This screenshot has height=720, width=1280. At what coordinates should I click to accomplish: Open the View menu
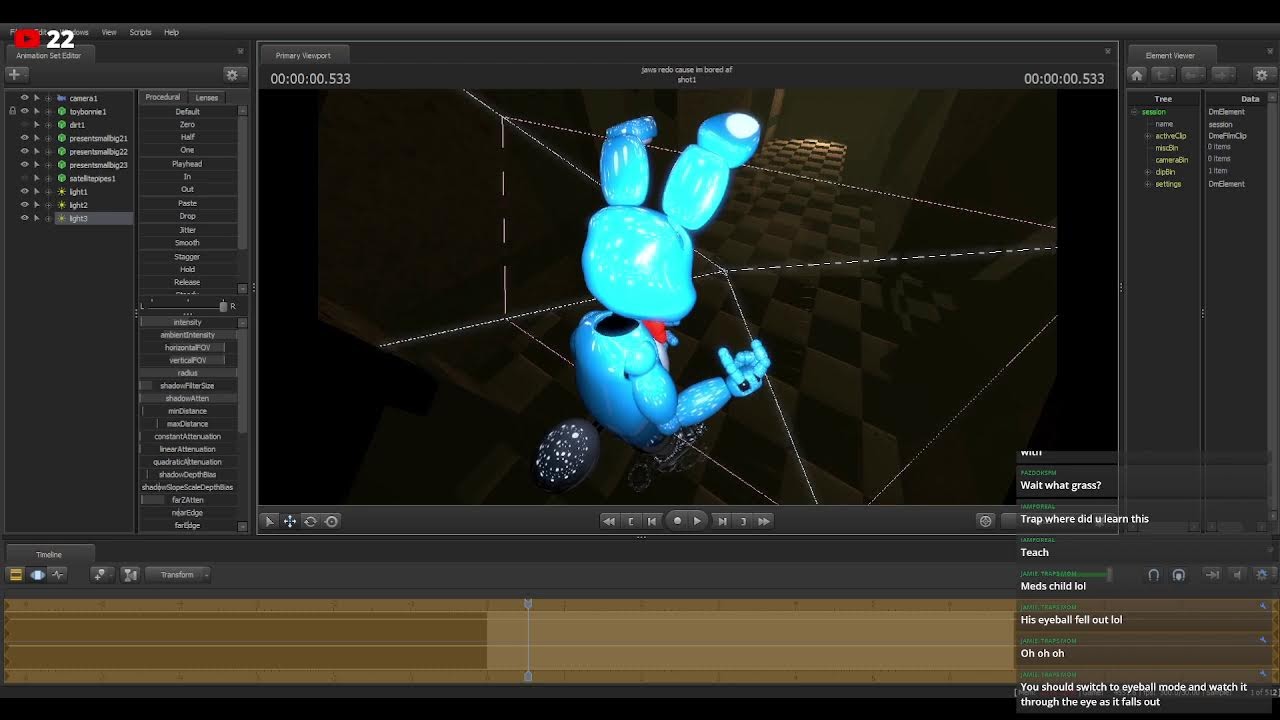tap(109, 32)
